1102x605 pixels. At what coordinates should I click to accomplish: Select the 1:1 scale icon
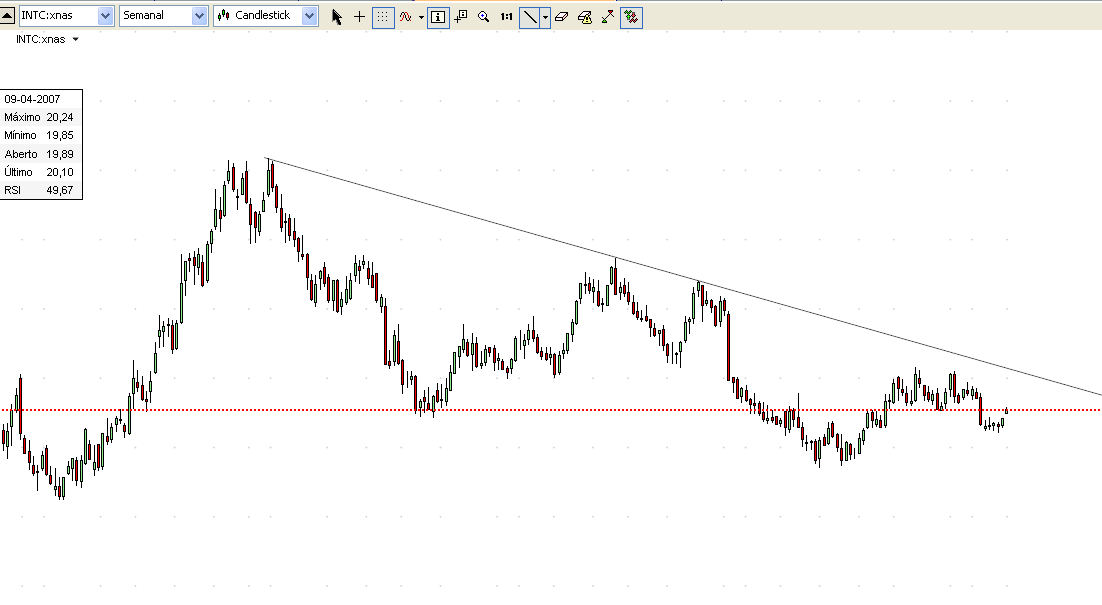[506, 17]
